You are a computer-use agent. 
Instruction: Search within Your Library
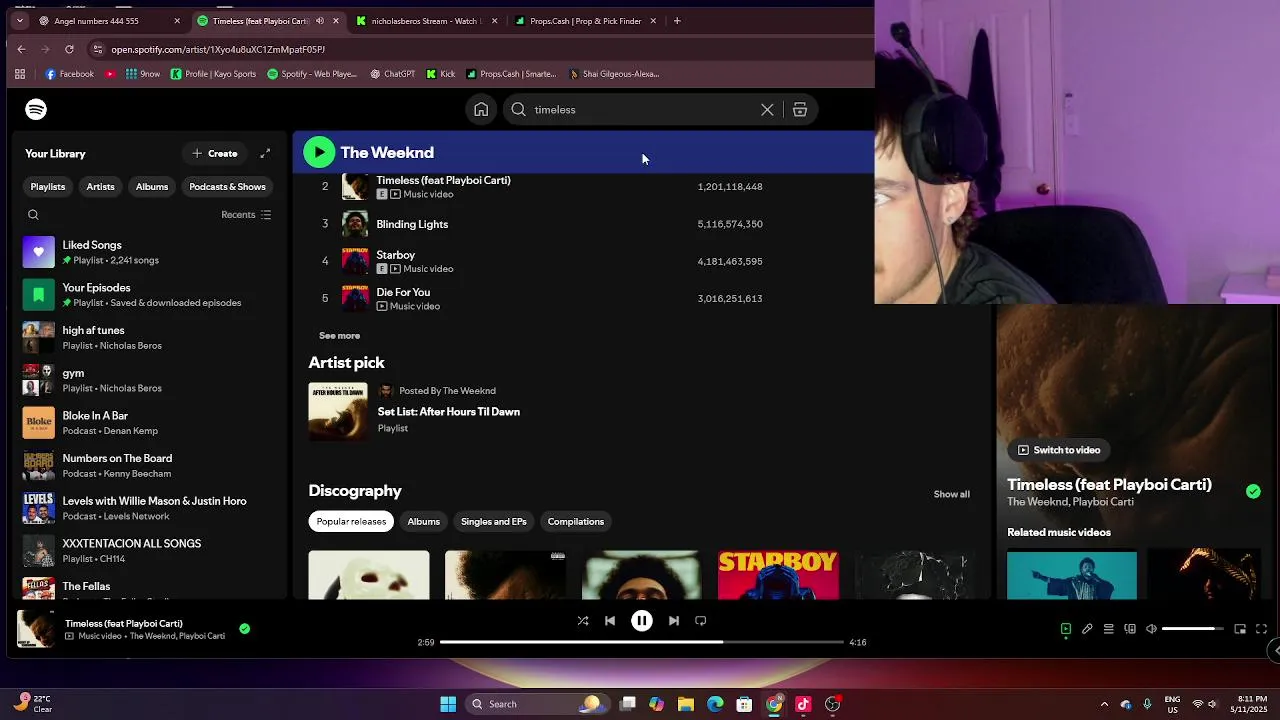point(33,215)
